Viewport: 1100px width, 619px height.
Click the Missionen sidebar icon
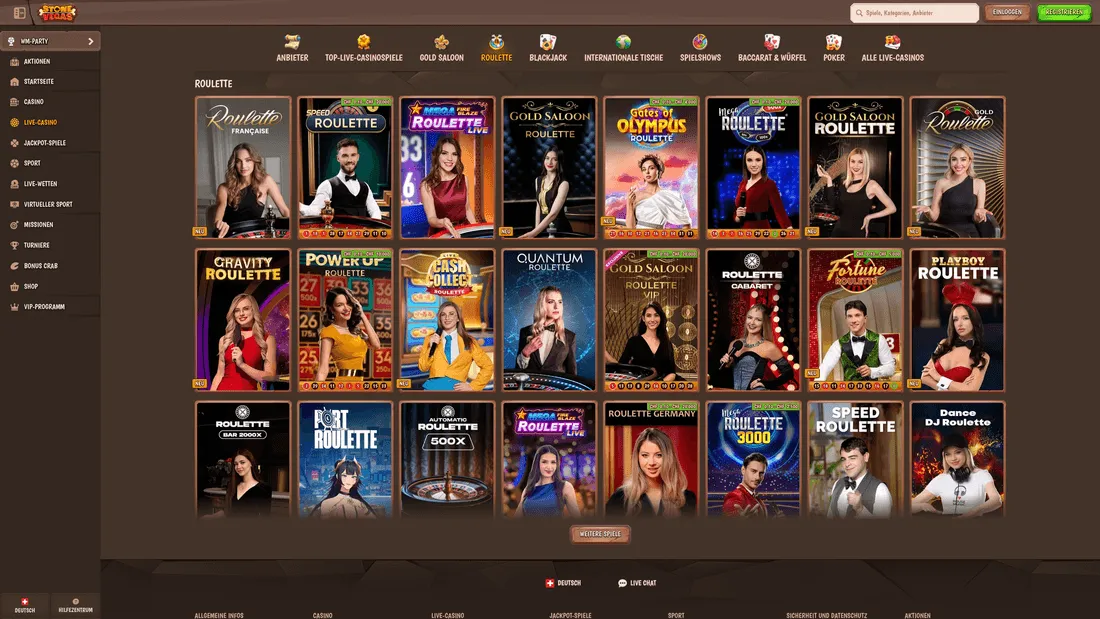click(14, 225)
